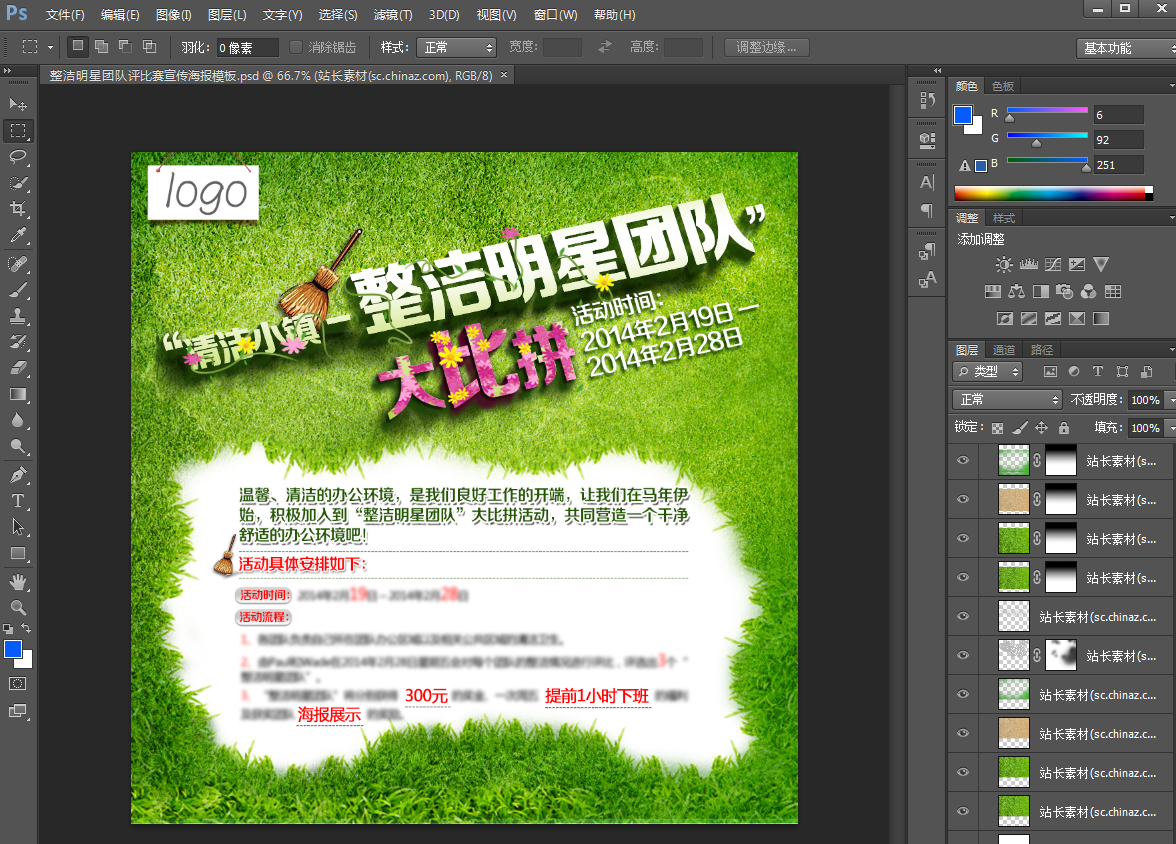Open the 样式 style dropdown

[457, 47]
